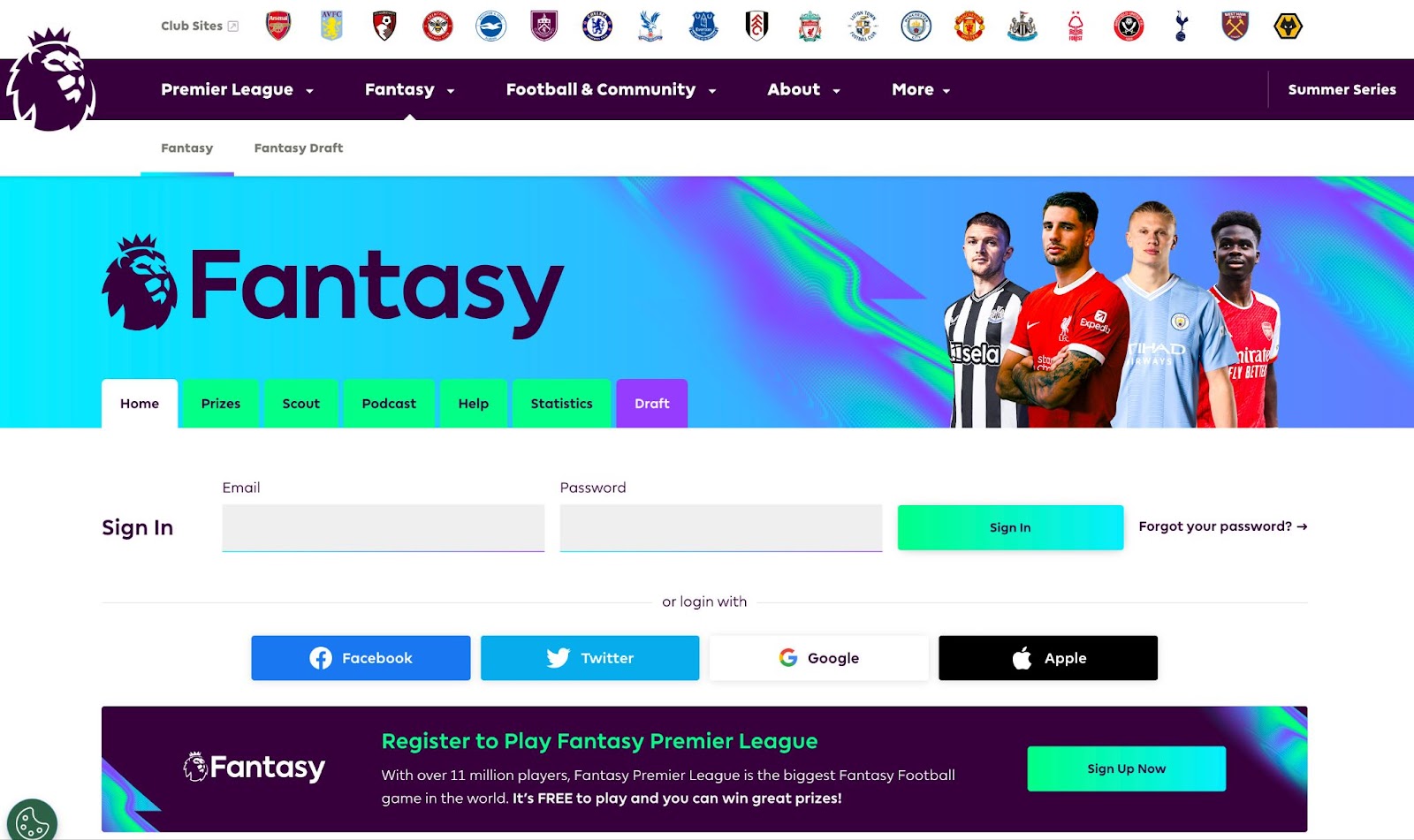Click the Sign Up Now button
Image resolution: width=1414 pixels, height=840 pixels.
click(1126, 768)
